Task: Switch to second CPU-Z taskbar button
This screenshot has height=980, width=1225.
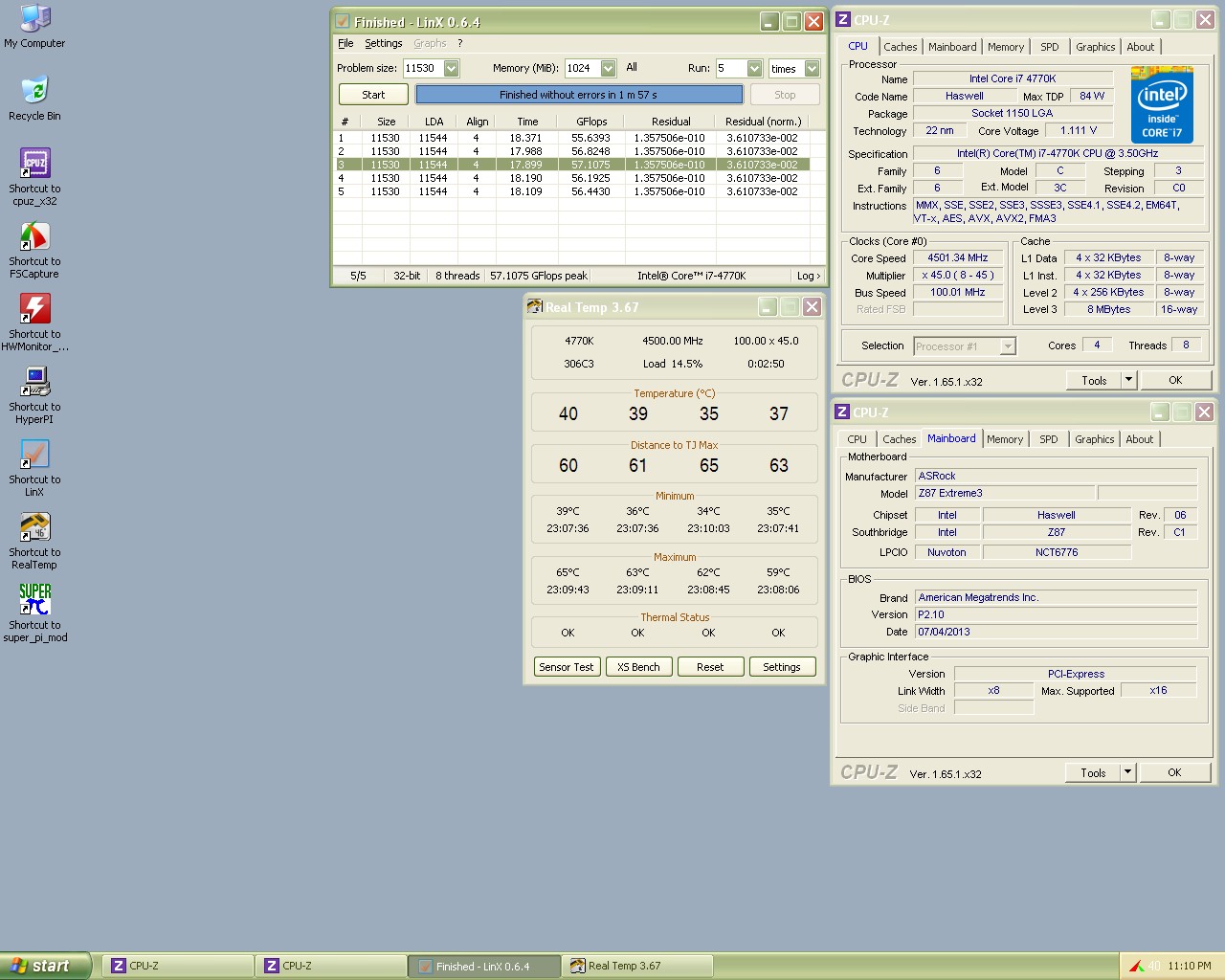Action: pos(331,966)
